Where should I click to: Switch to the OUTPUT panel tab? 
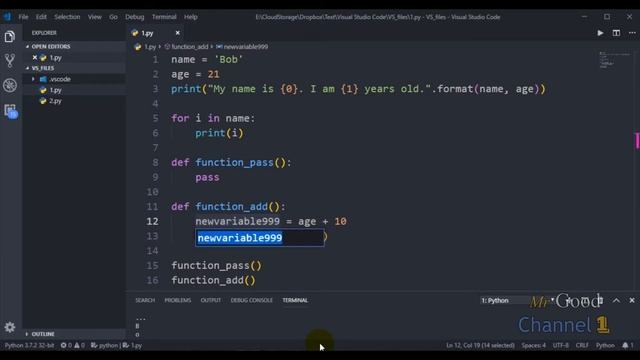[x=211, y=300]
